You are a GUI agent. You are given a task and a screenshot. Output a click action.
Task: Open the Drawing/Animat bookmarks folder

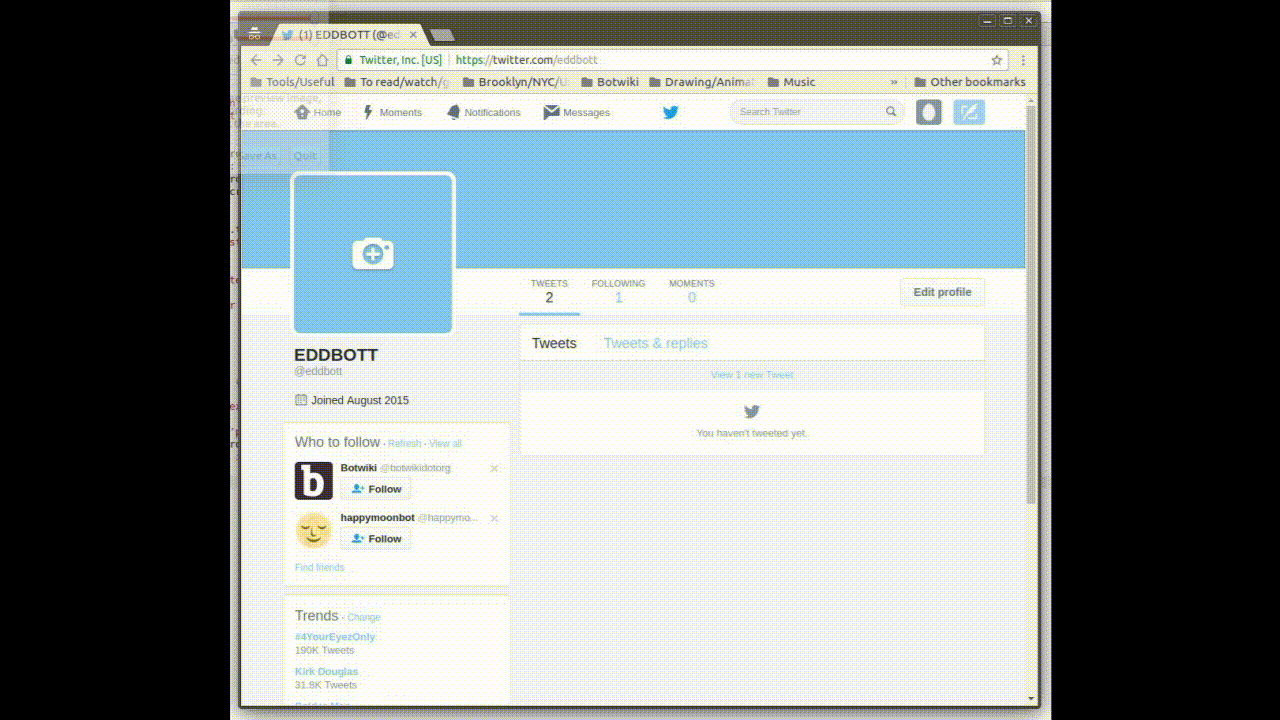click(702, 82)
